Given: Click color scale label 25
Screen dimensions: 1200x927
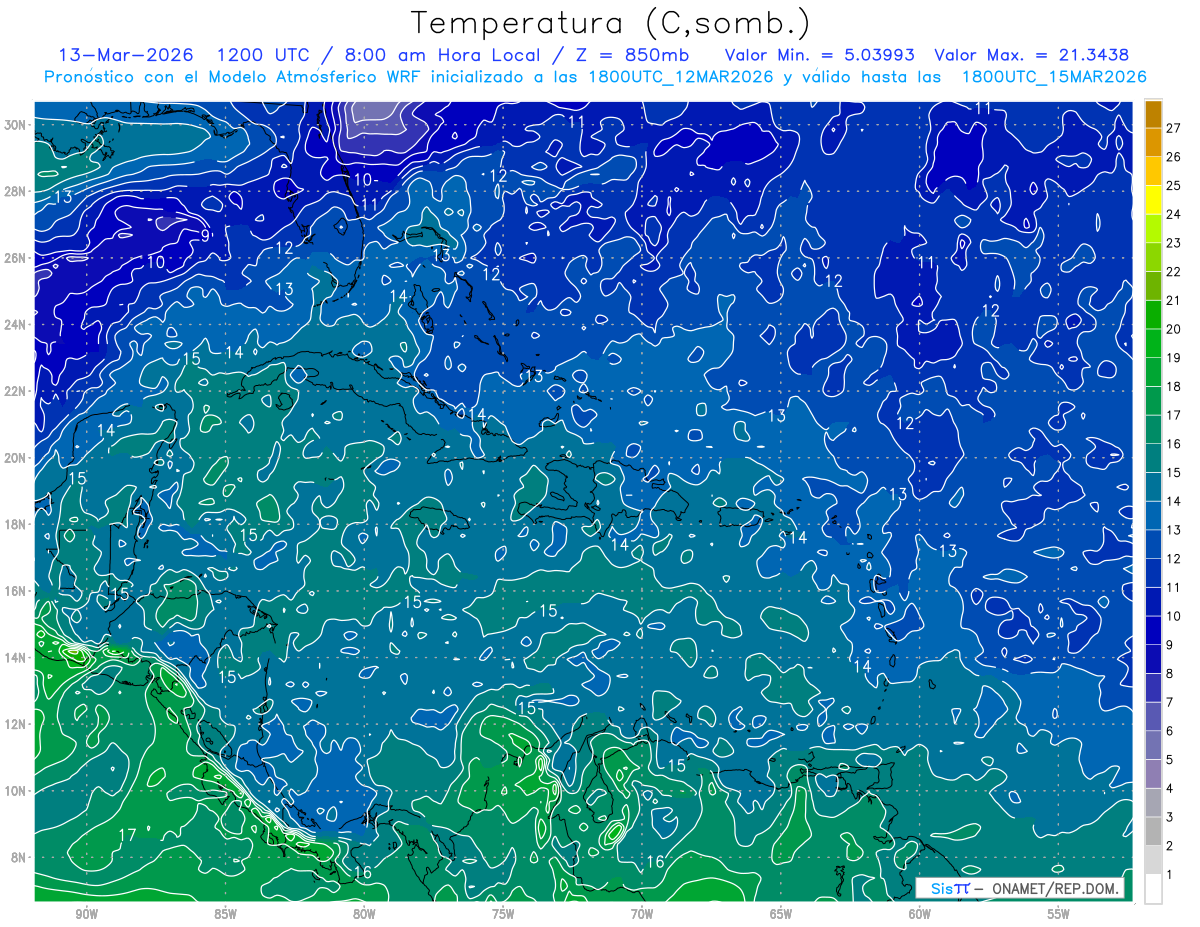Looking at the screenshot, I should point(1174,185).
